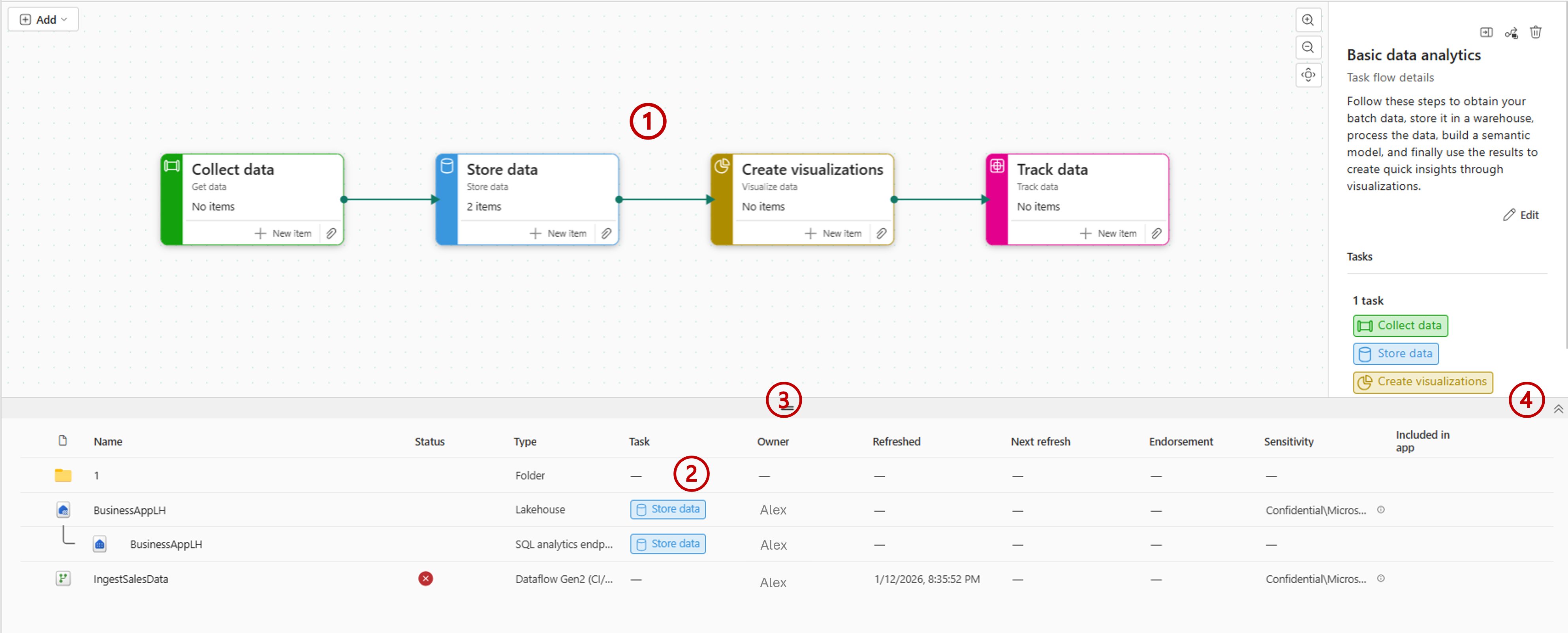Click the red error status on IngestSalesData
The height and width of the screenshot is (633, 1568).
coord(425,578)
